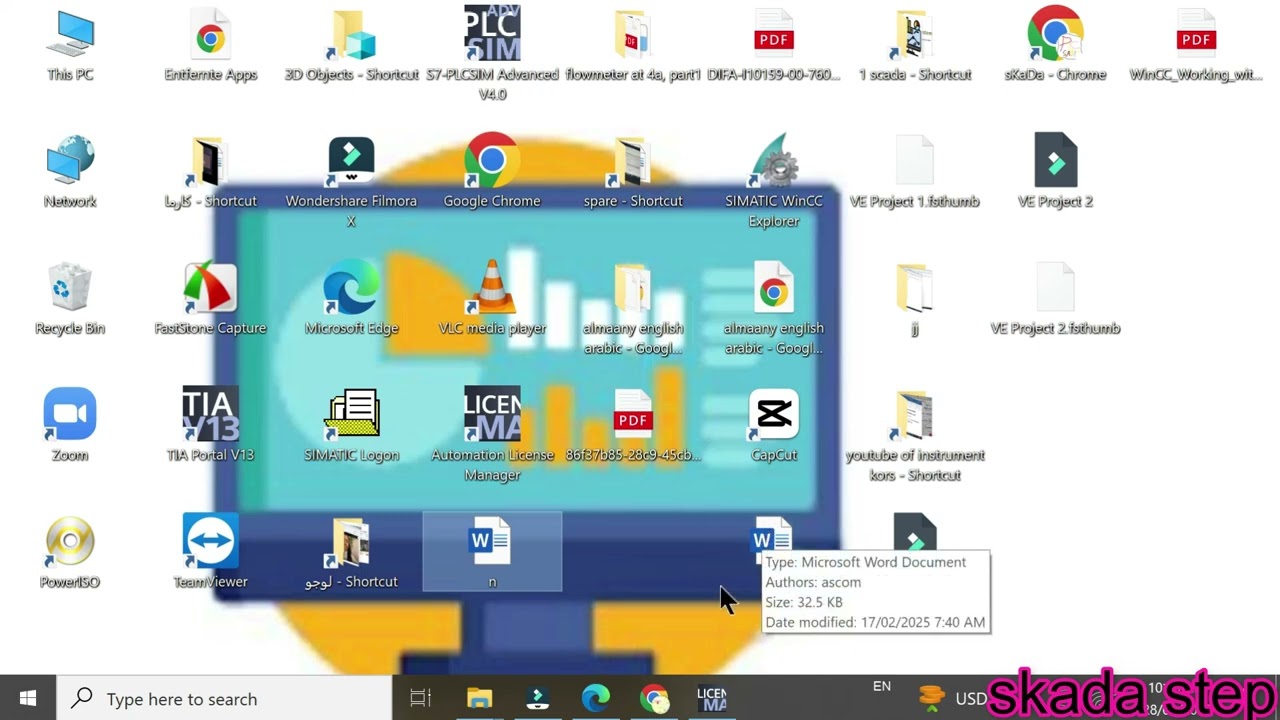Launch TeamViewer
Screen dimensions: 1280x720
[x=210, y=553]
